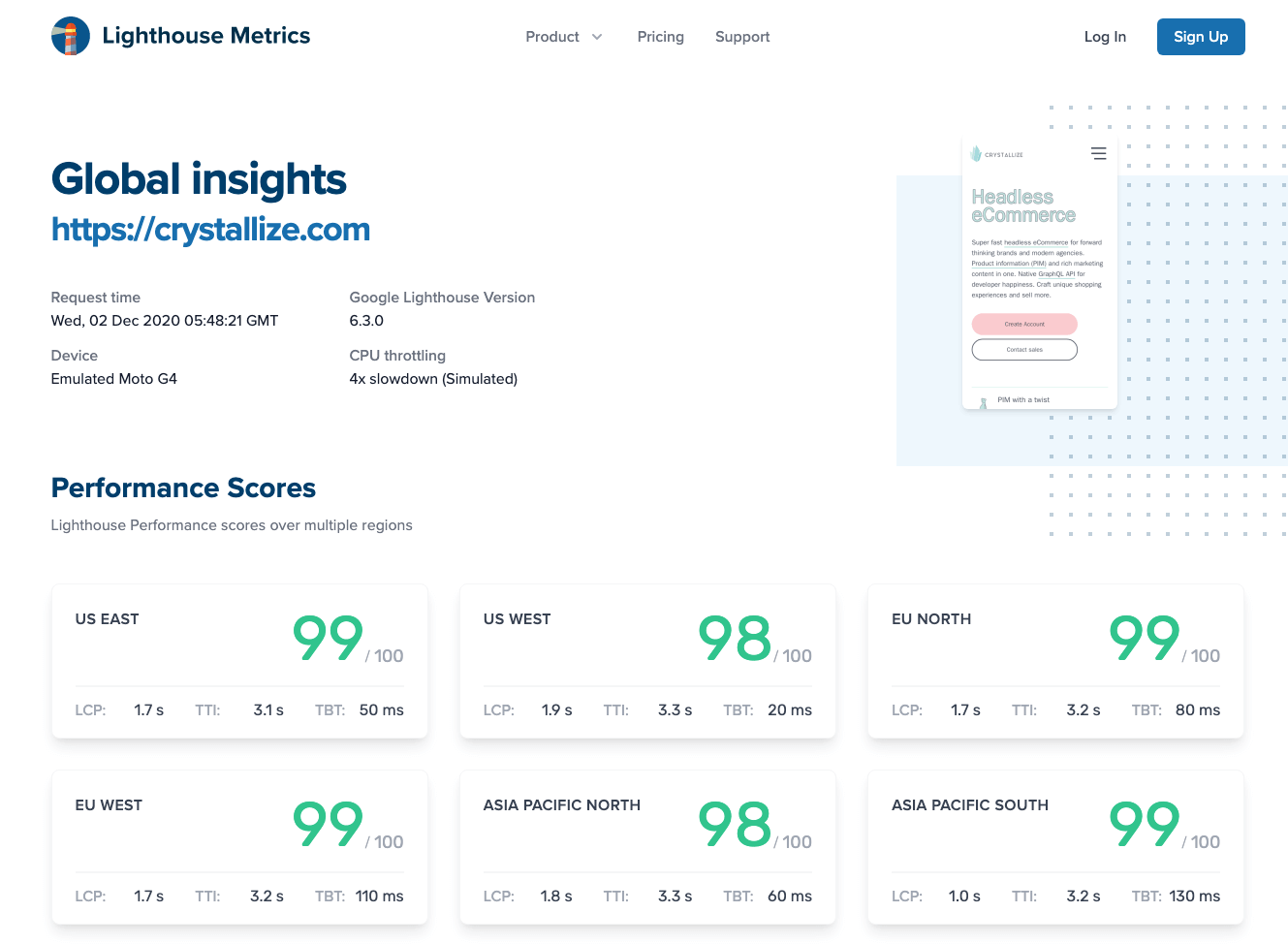Click US EAST TTI value 3.1 s
The width and height of the screenshot is (1288, 944).
[x=268, y=710]
